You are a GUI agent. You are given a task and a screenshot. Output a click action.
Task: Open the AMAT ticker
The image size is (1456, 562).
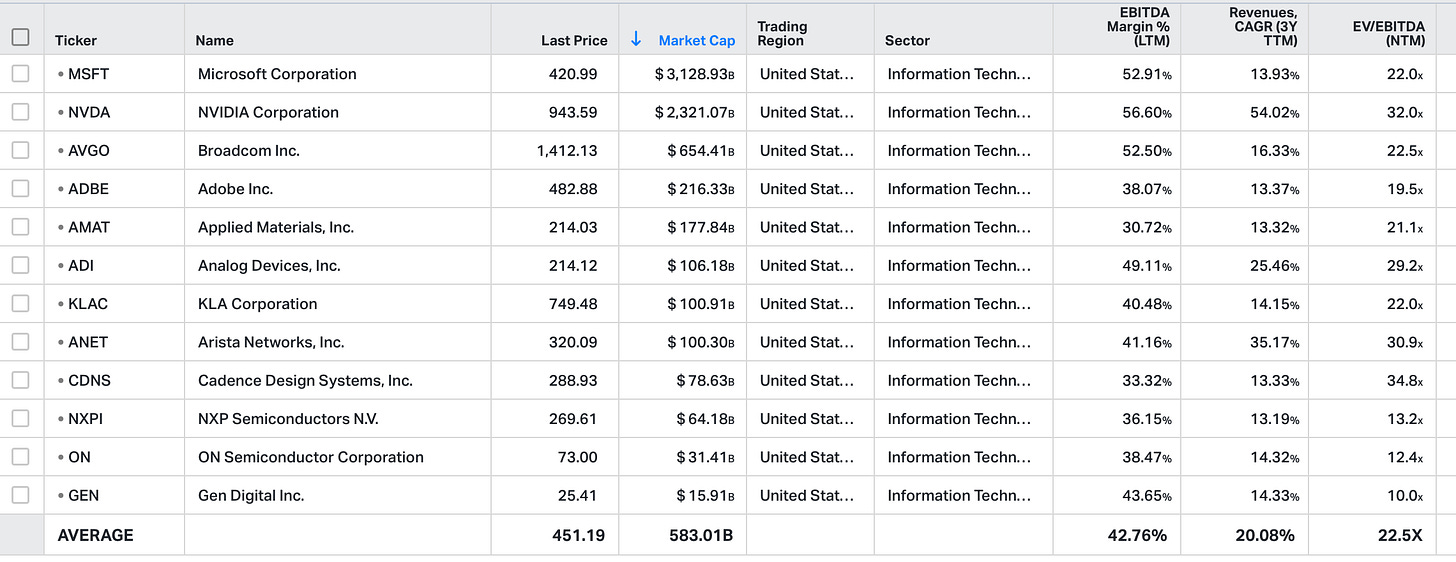[89, 227]
